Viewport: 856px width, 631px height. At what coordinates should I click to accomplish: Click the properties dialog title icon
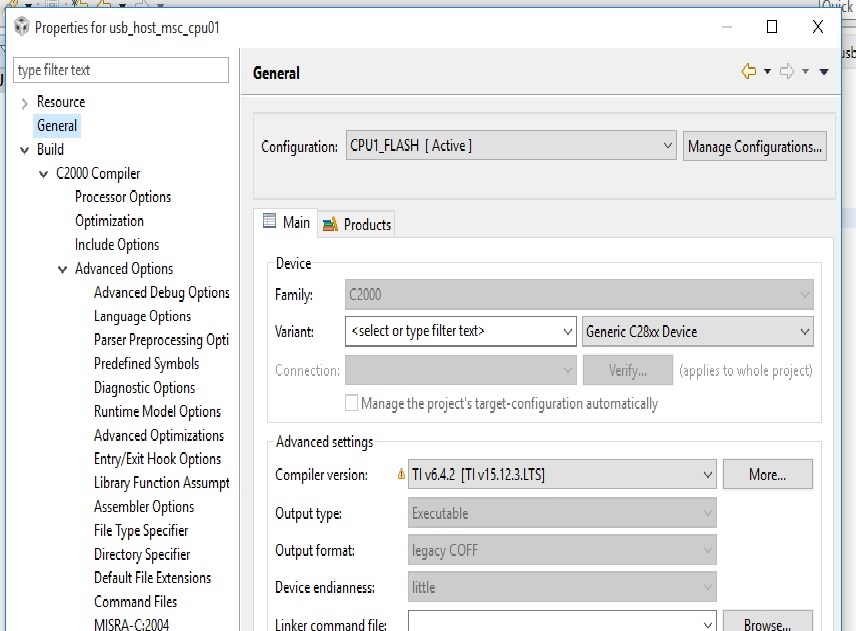[22, 26]
